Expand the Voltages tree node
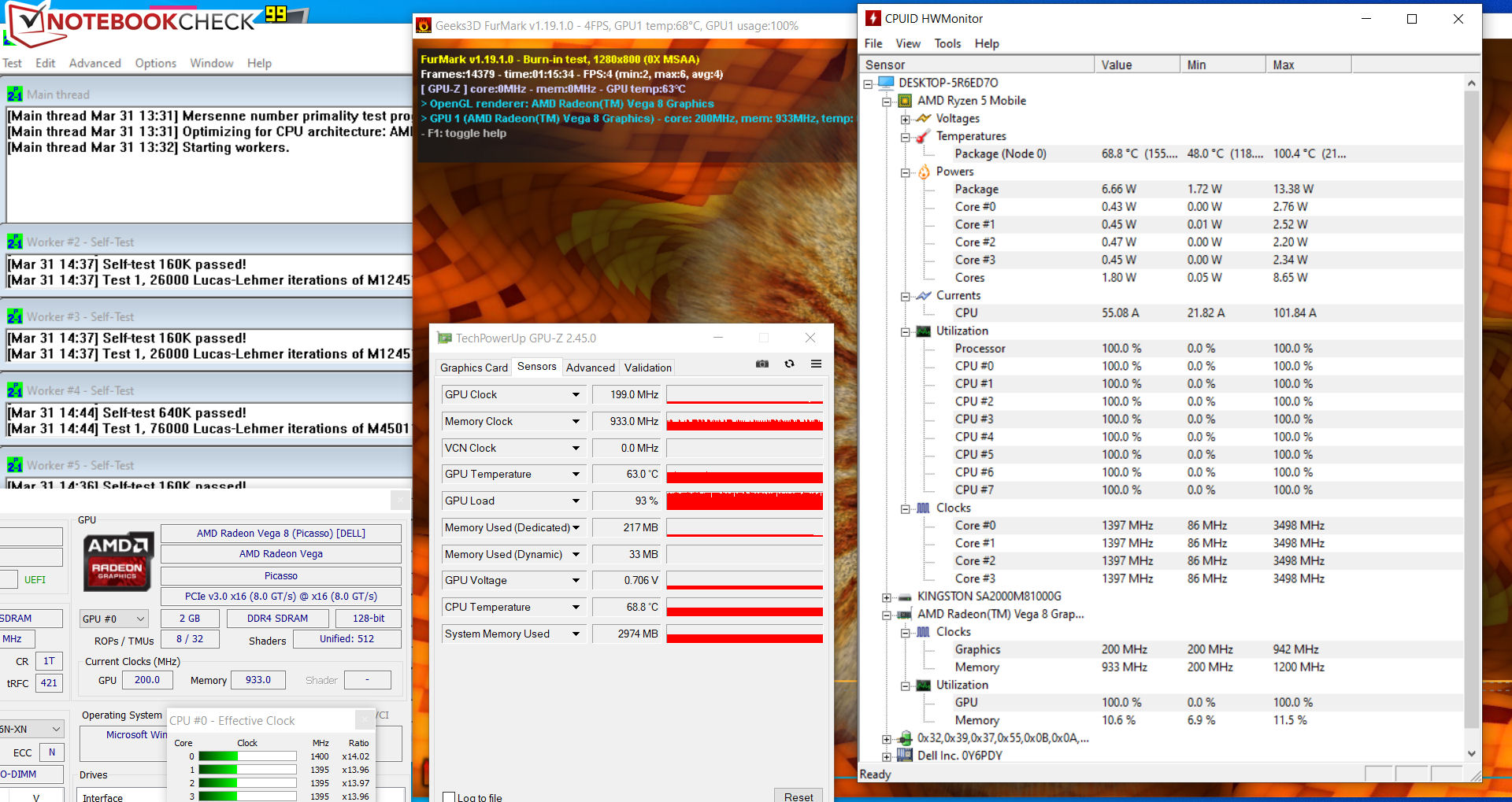The width and height of the screenshot is (1512, 802). [x=906, y=119]
